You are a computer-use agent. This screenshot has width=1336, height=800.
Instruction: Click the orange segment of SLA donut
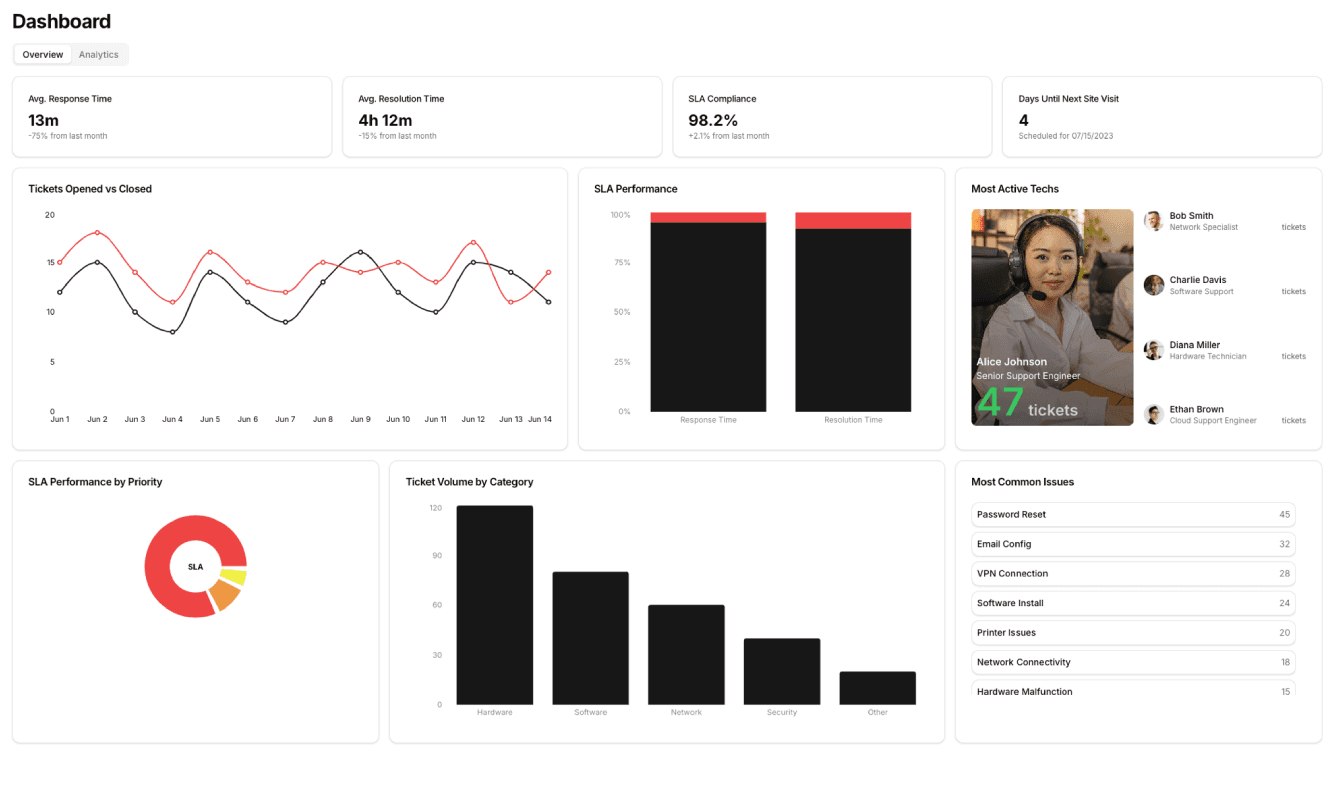point(225,595)
